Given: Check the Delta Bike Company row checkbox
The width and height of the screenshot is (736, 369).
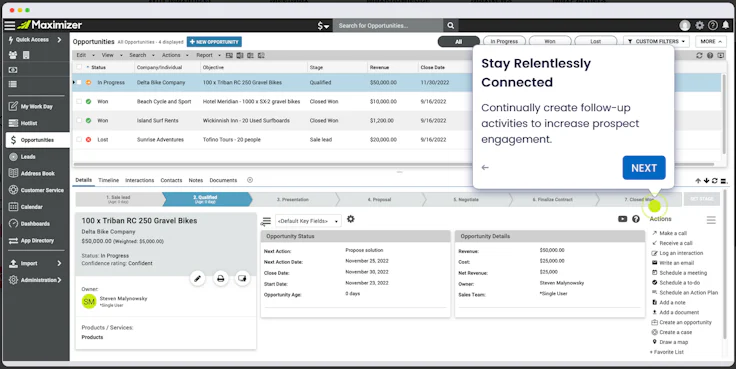Looking at the screenshot, I should [x=79, y=83].
